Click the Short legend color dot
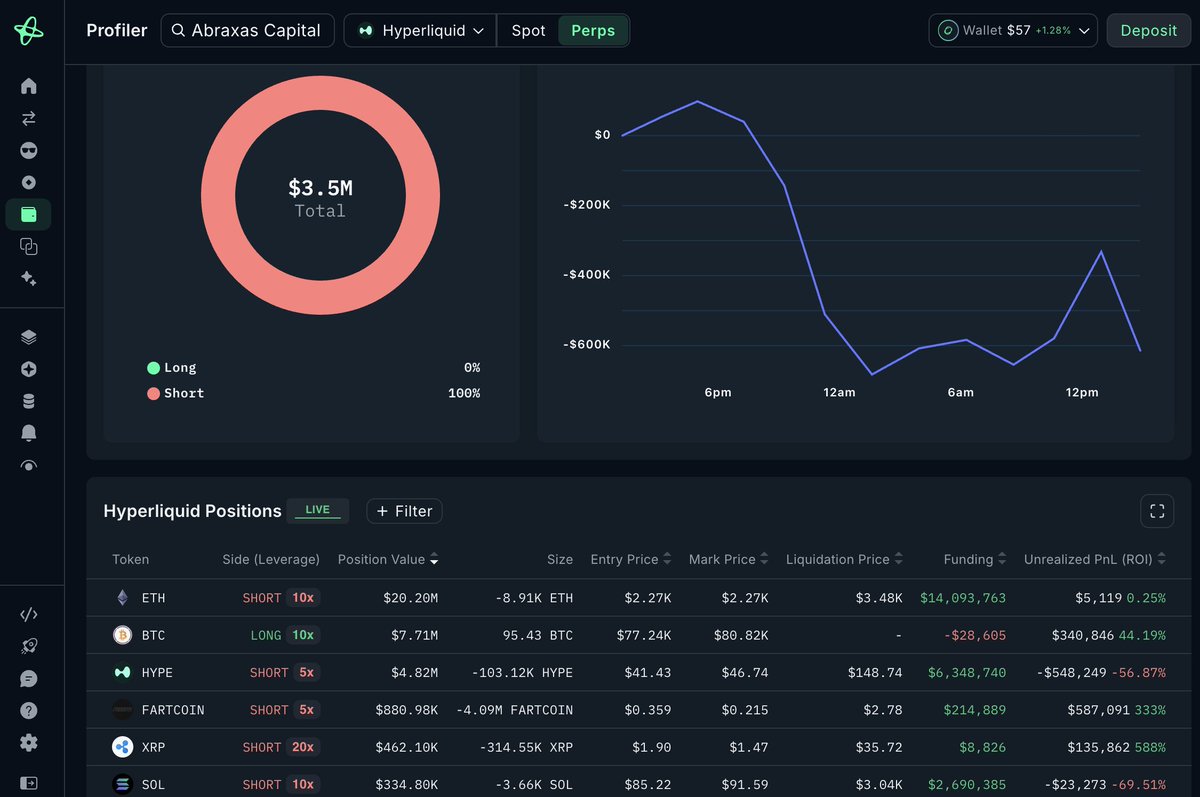Screen dimensions: 1200x797 pos(153,393)
